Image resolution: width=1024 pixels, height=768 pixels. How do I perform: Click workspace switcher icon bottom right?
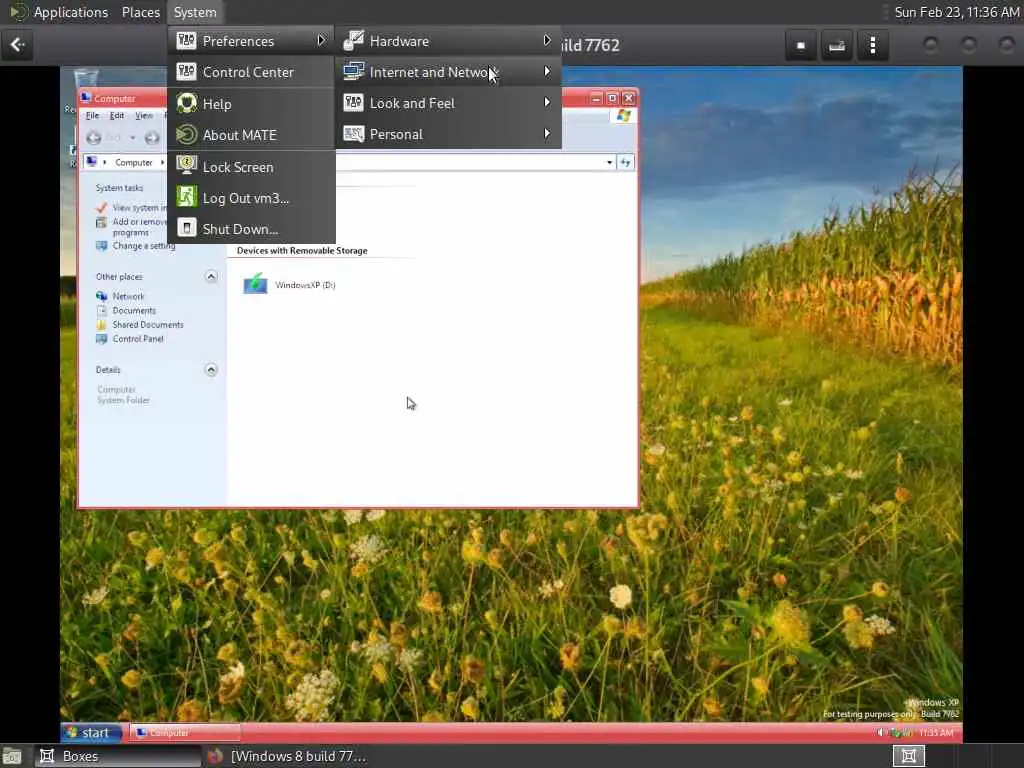tap(908, 756)
